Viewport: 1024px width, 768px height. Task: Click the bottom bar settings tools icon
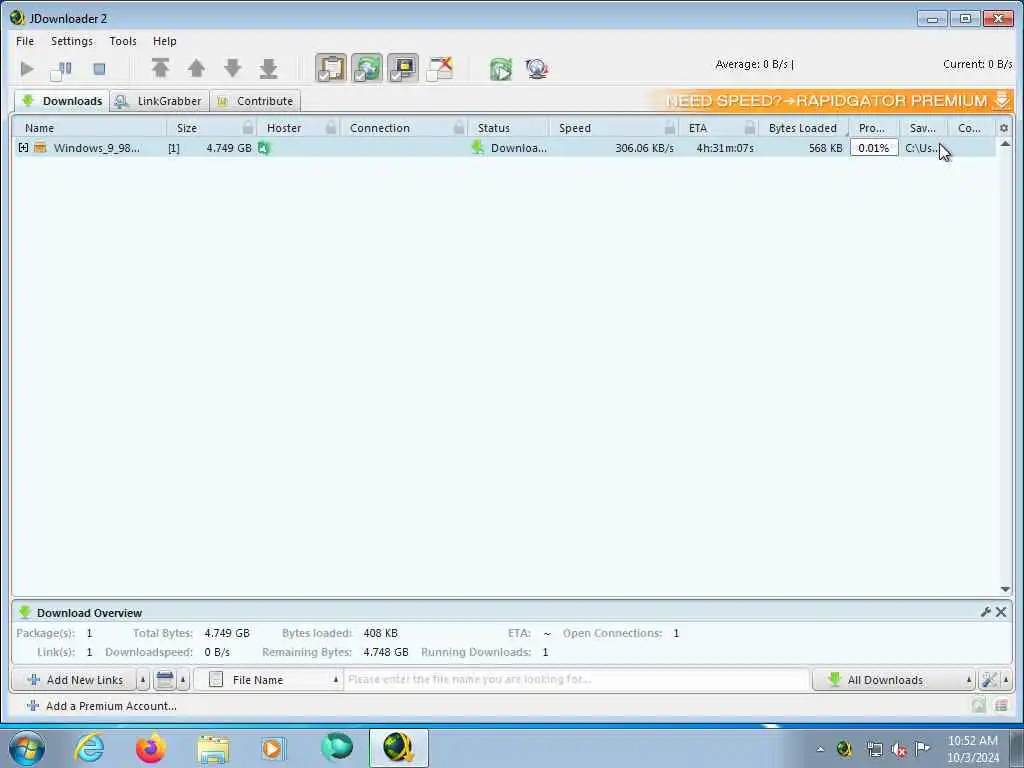(x=989, y=680)
